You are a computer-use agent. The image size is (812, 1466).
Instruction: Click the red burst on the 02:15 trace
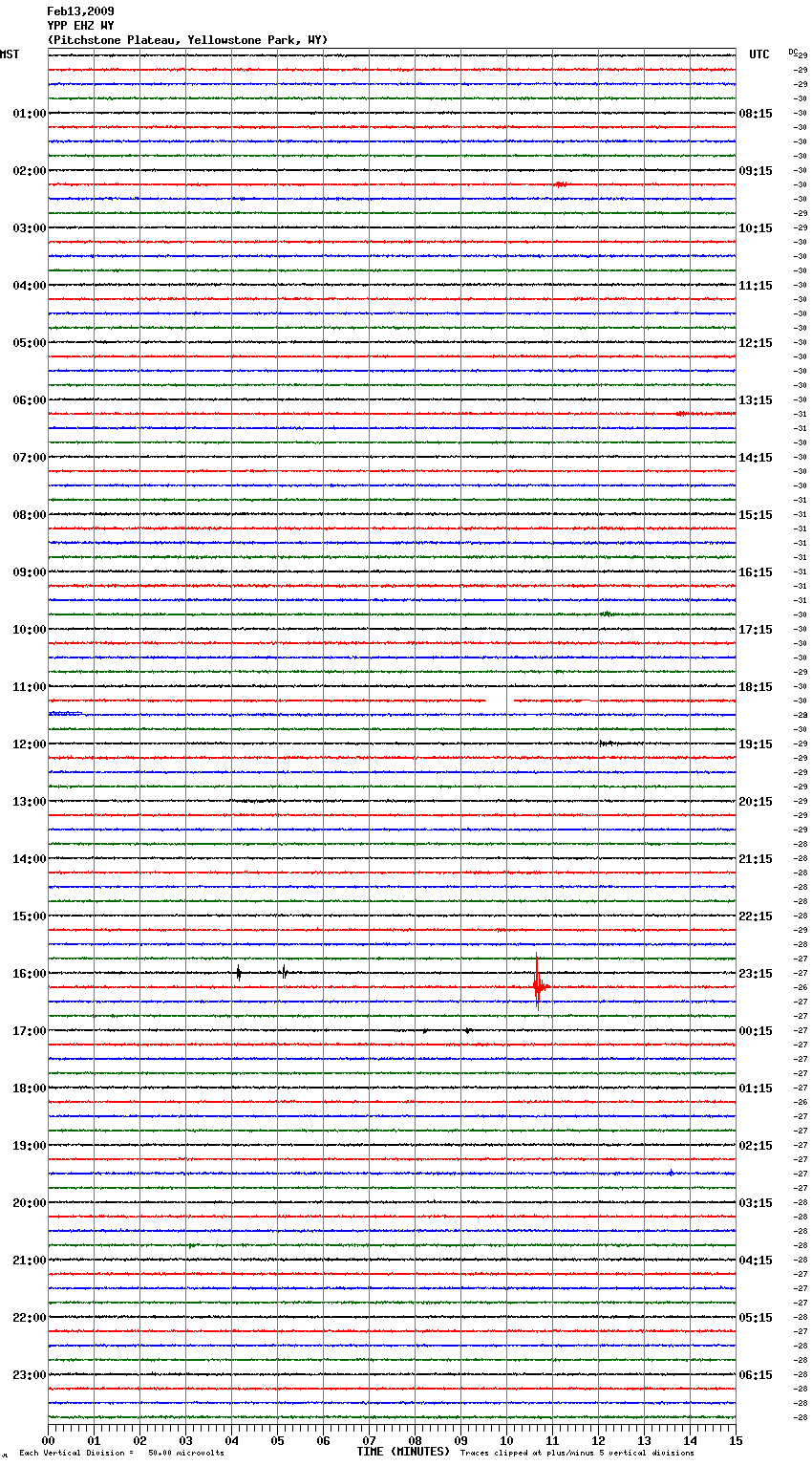(561, 184)
